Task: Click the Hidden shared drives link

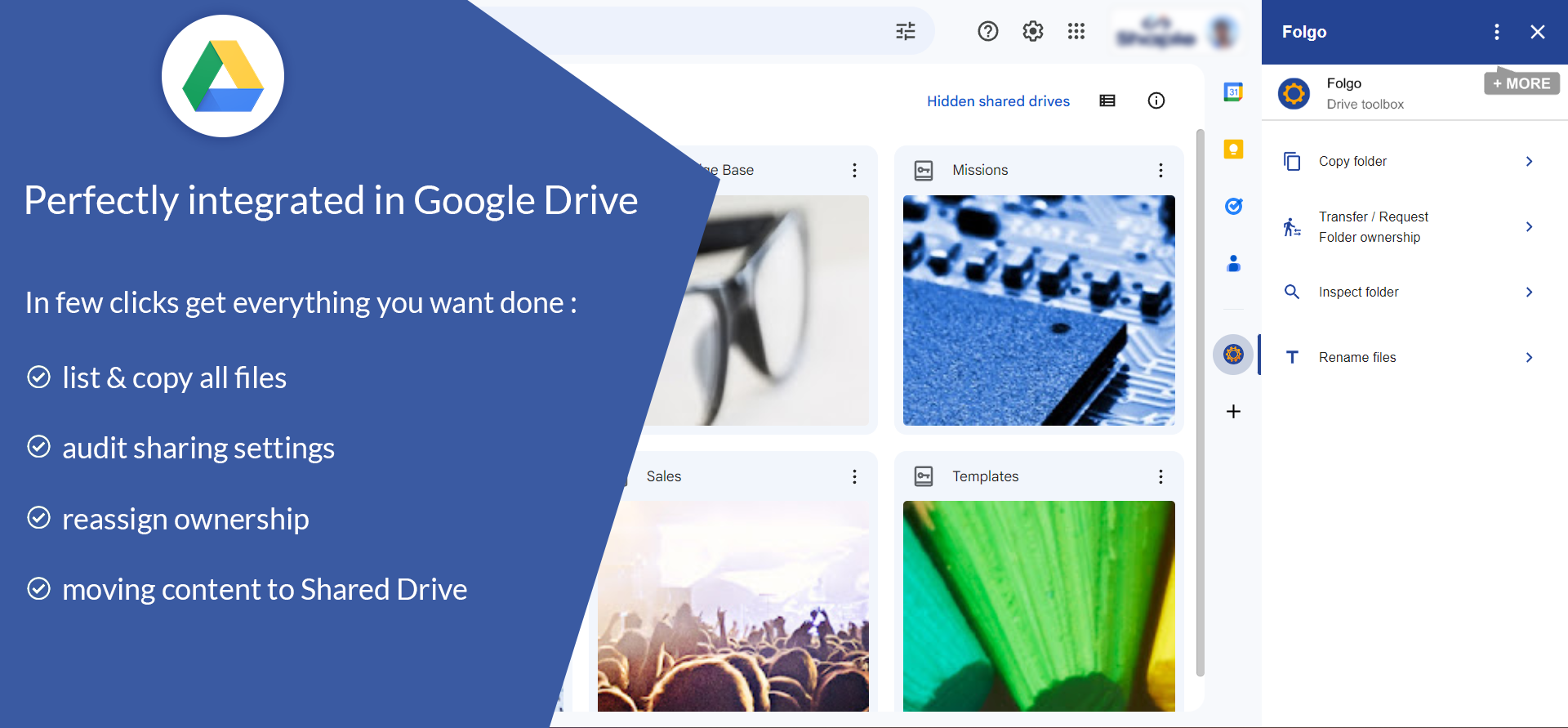Action: (998, 101)
